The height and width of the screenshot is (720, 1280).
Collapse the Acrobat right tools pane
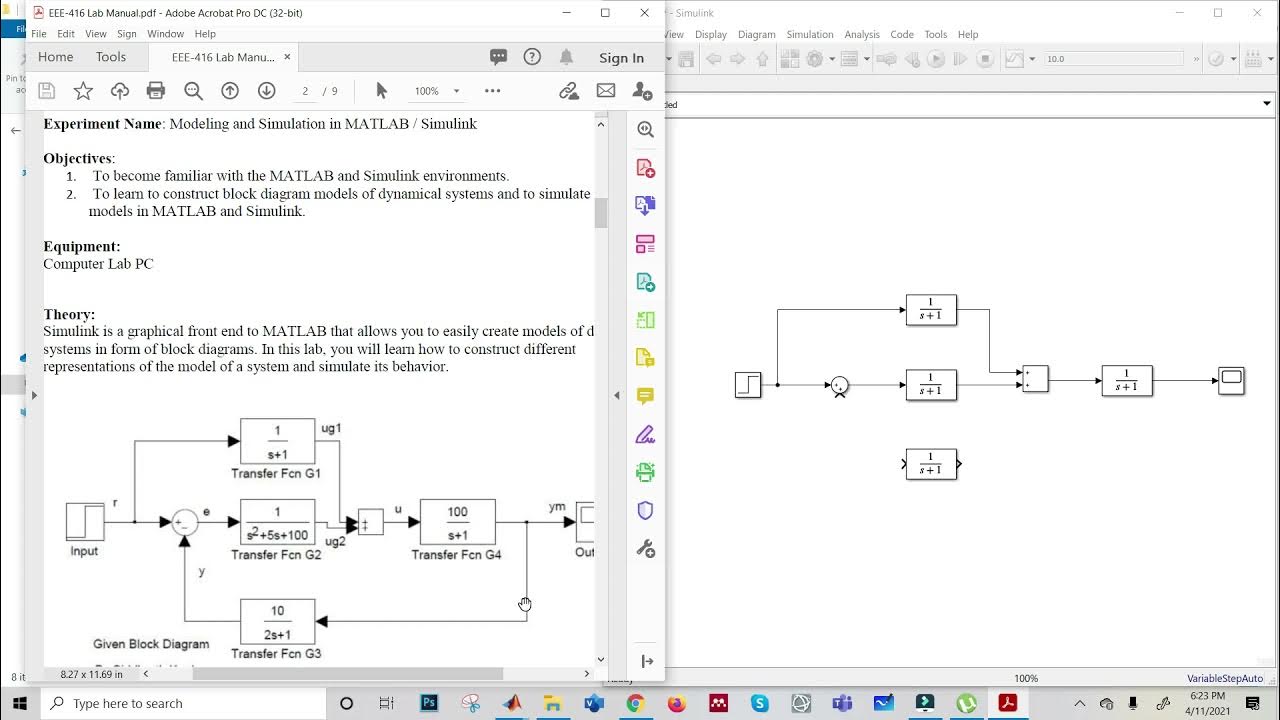pyautogui.click(x=647, y=661)
